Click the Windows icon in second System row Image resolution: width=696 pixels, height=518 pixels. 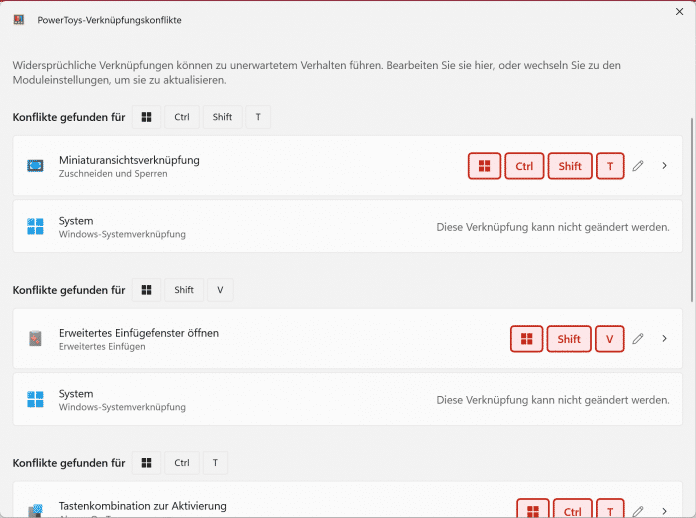35,399
